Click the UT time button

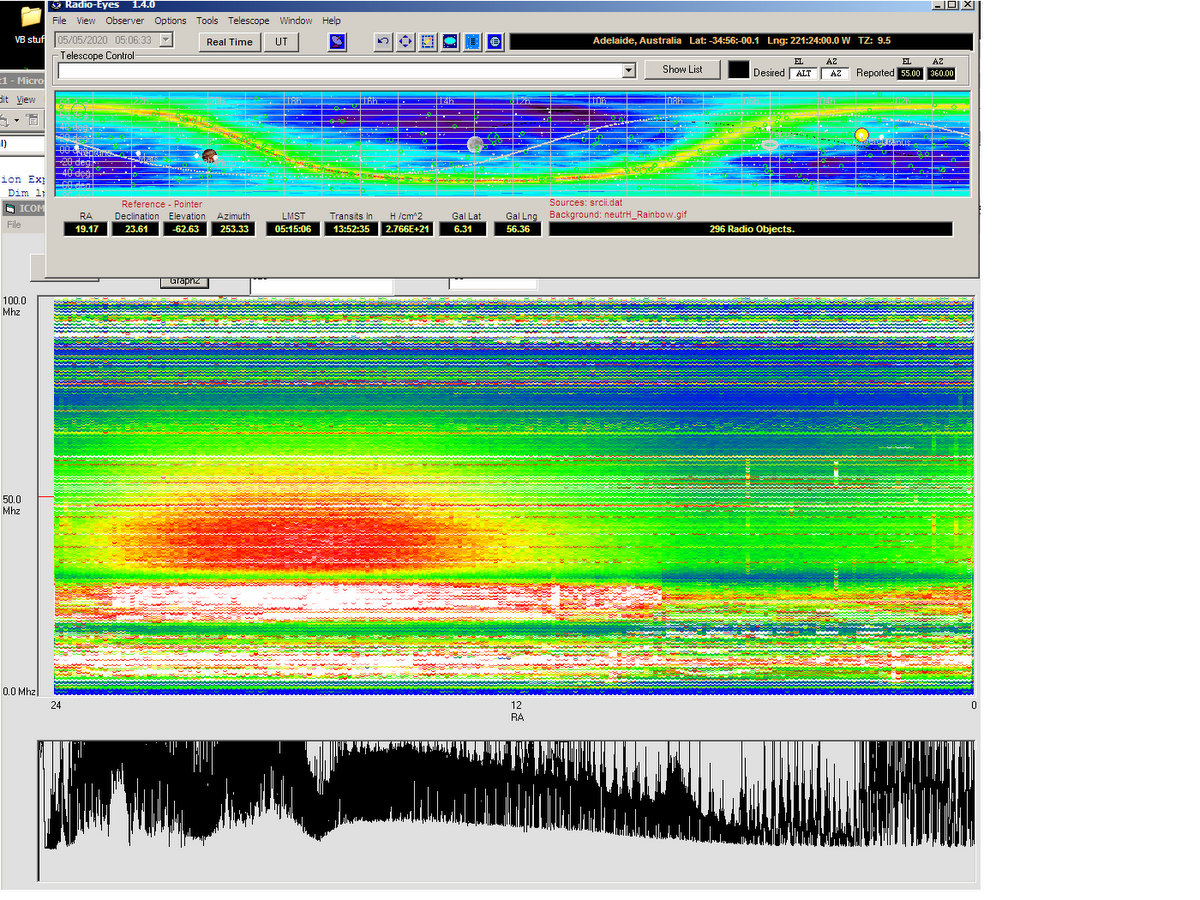281,42
